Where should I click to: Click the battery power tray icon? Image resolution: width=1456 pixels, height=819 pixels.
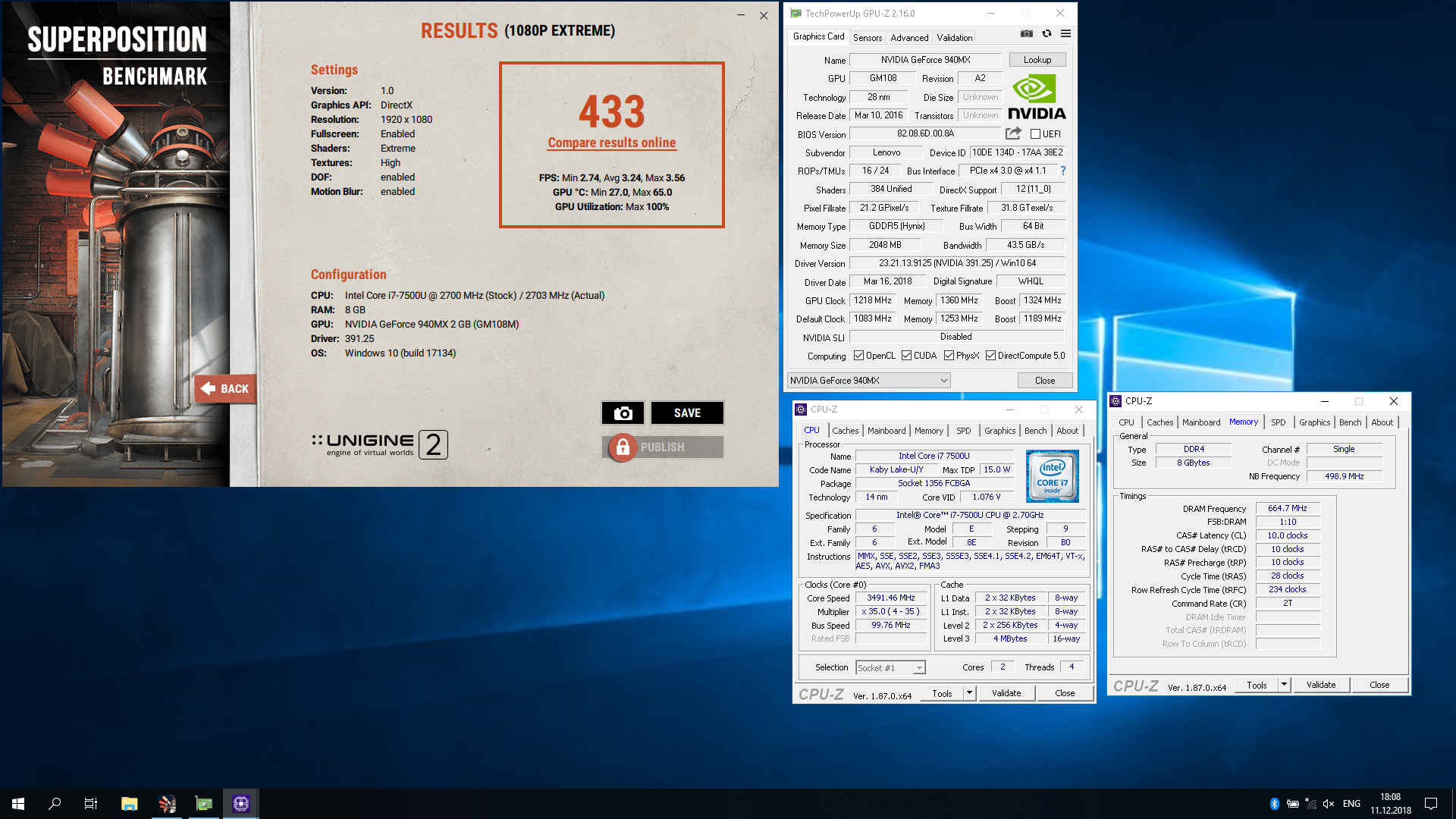click(x=1293, y=804)
